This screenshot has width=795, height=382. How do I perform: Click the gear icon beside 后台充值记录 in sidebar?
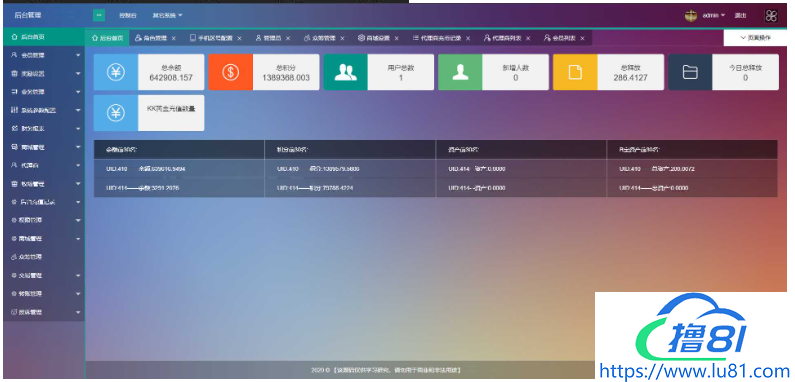(14, 202)
